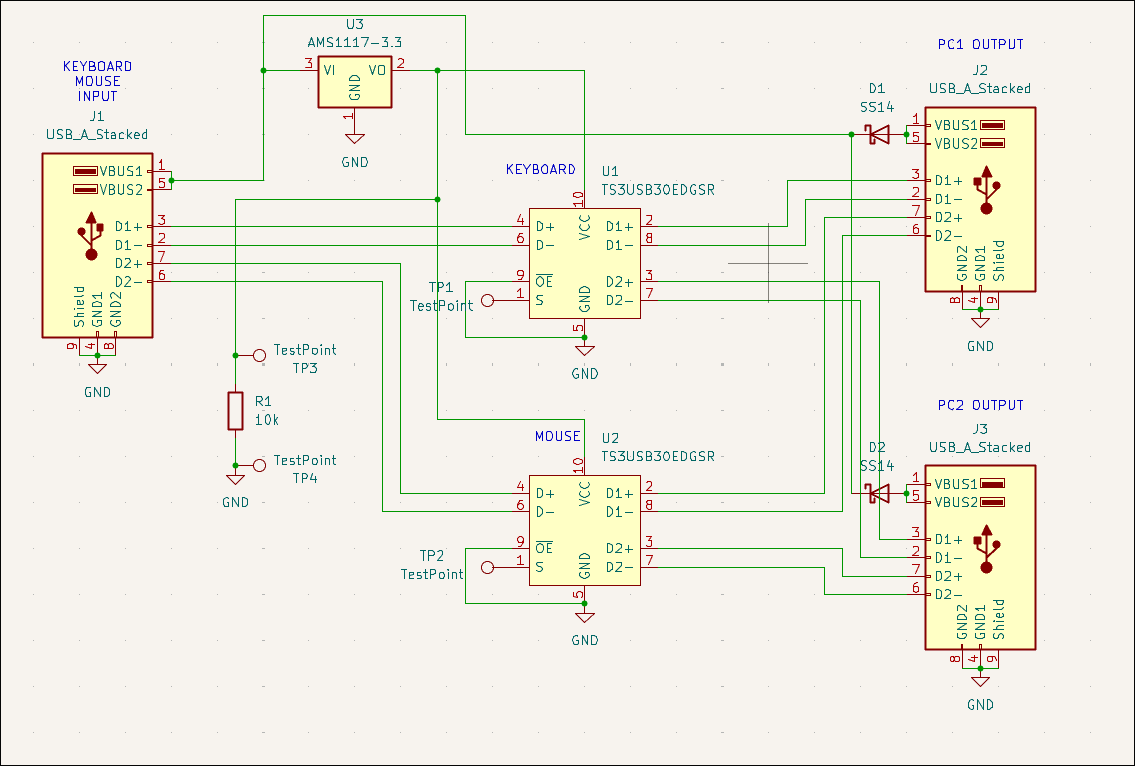The width and height of the screenshot is (1135, 766).
Task: Click the R1 resistor symbol
Action: 235,410
